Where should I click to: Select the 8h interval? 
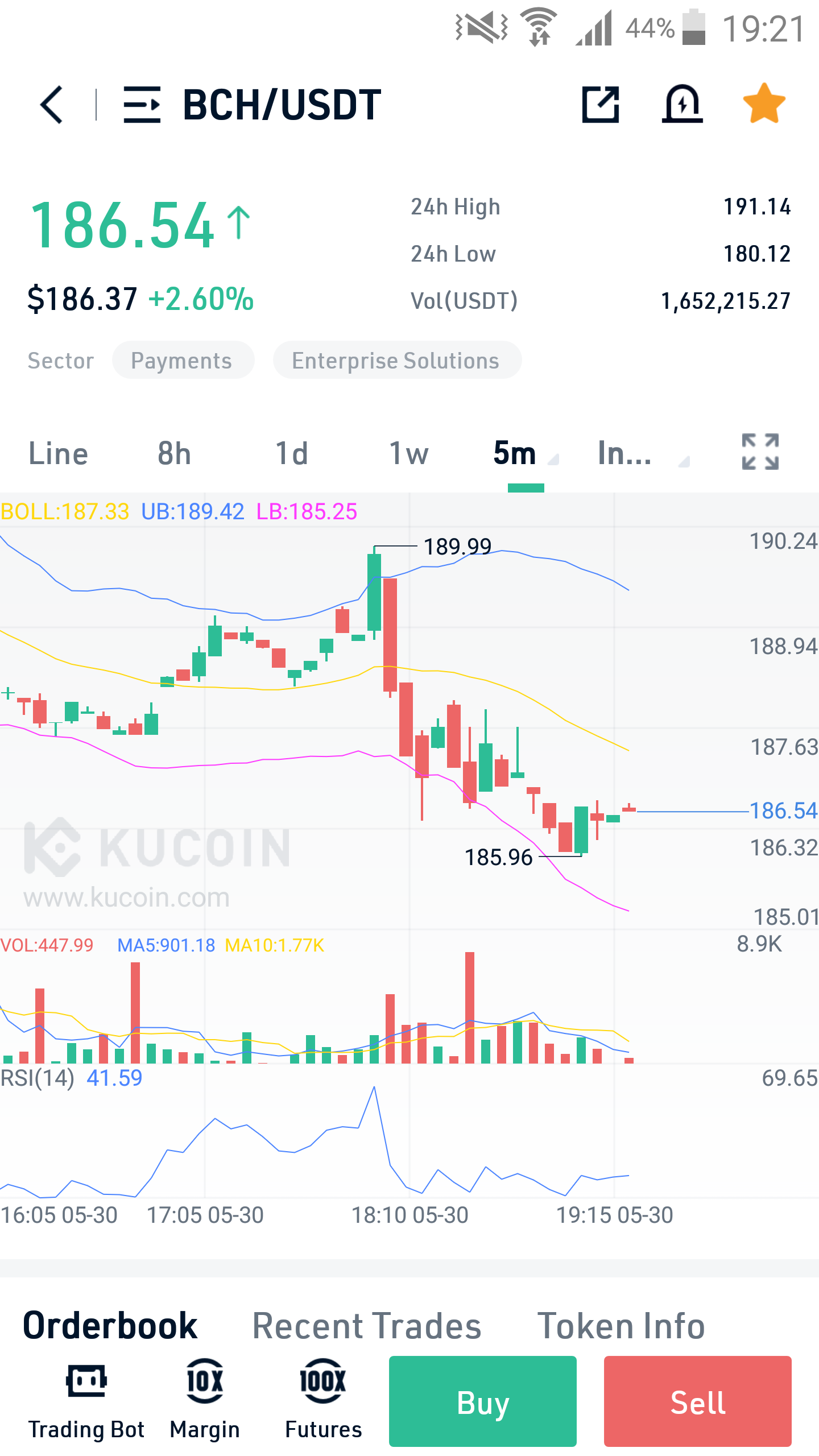pos(175,454)
